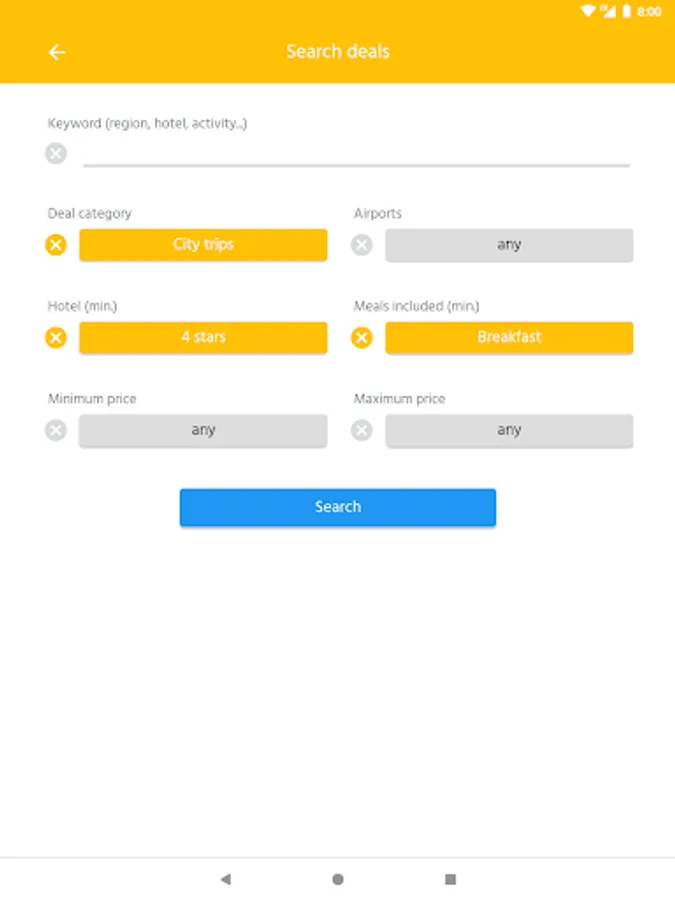Clear the Minimum price X icon
Image resolution: width=675 pixels, height=900 pixels.
[56, 430]
